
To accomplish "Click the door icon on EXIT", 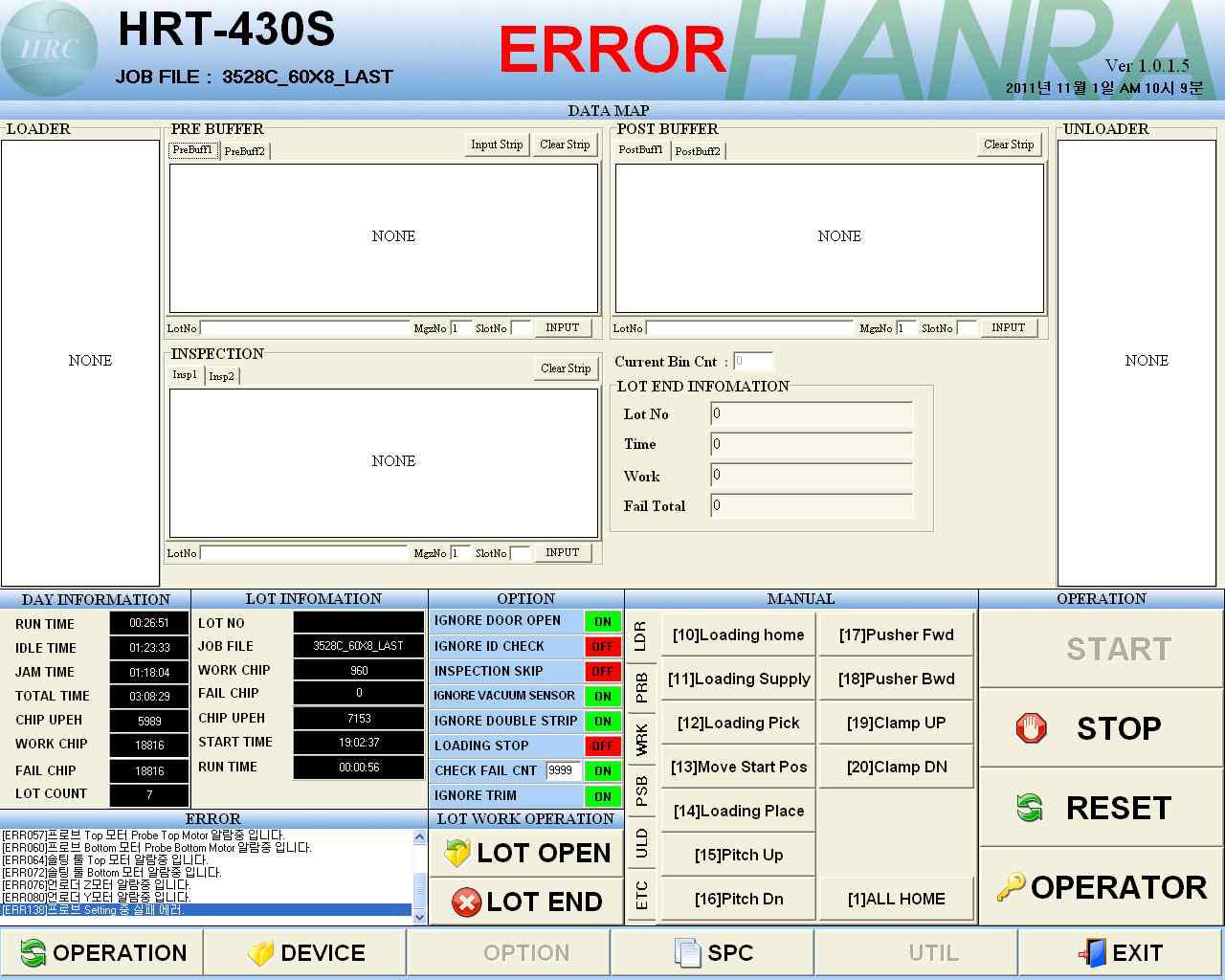I will tap(1092, 953).
